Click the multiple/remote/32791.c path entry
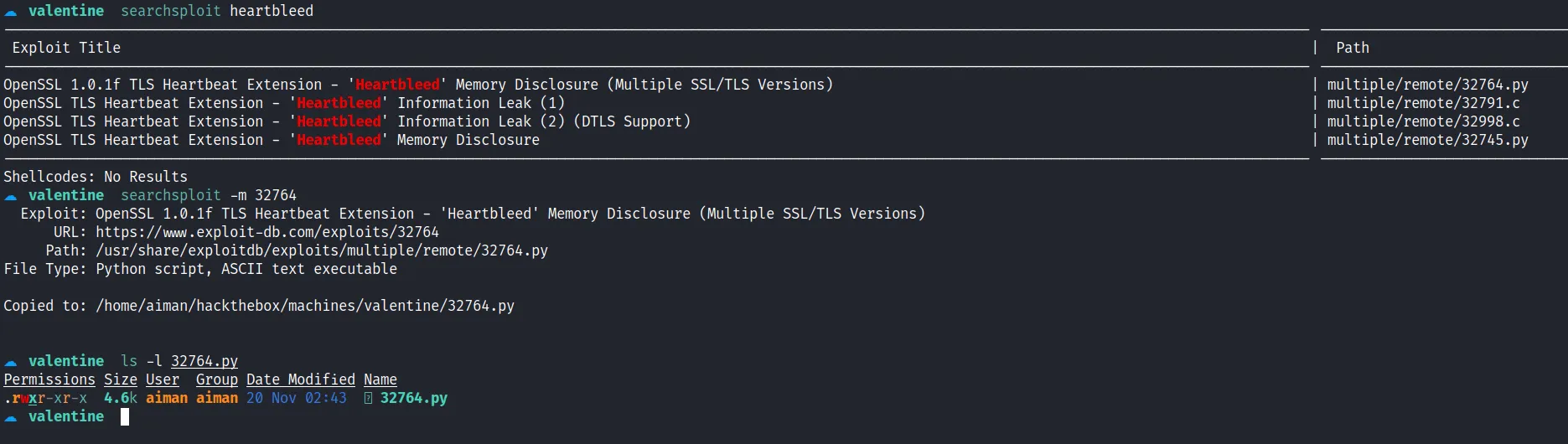The width and height of the screenshot is (1568, 444). tap(1423, 103)
